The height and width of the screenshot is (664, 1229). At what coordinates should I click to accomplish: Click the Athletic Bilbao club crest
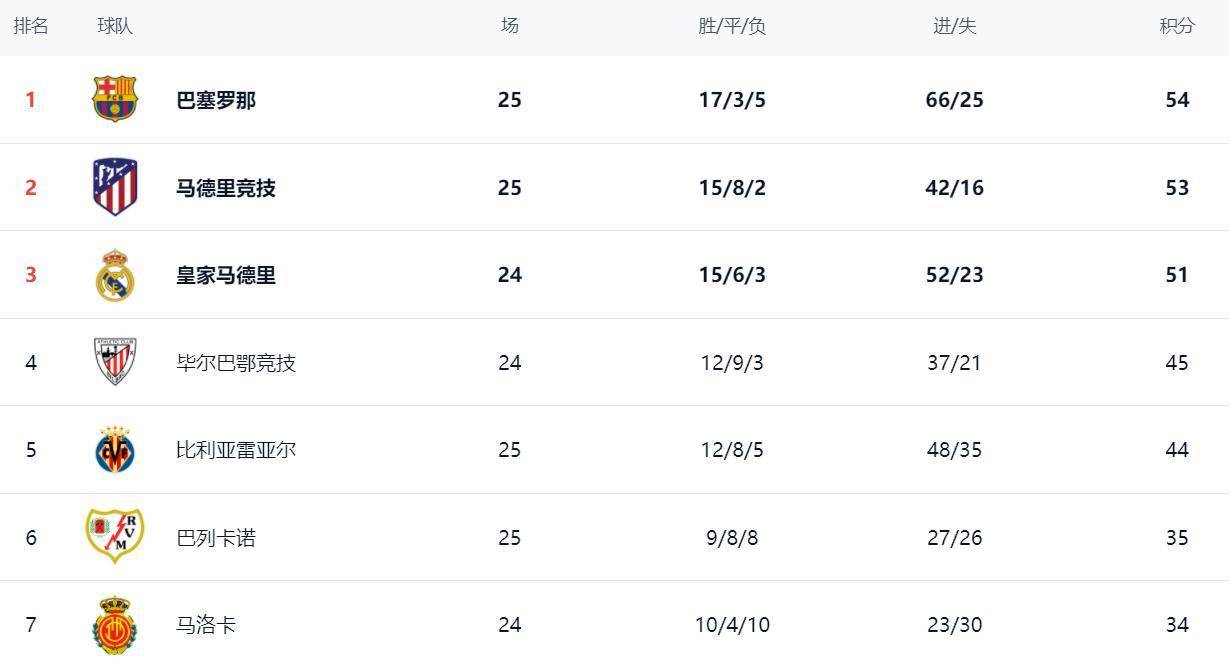[115, 362]
